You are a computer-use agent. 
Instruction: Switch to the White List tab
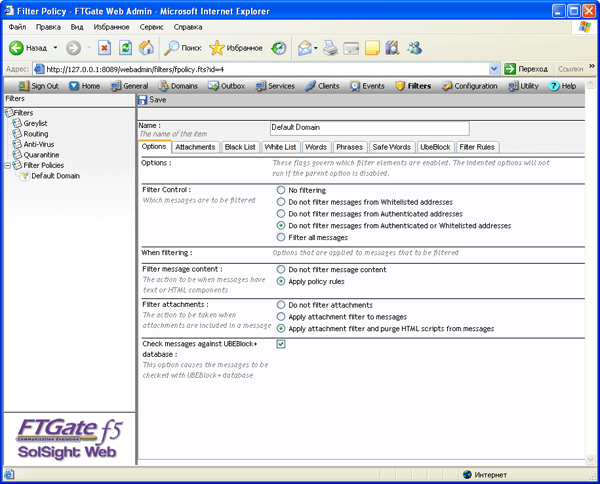click(280, 147)
